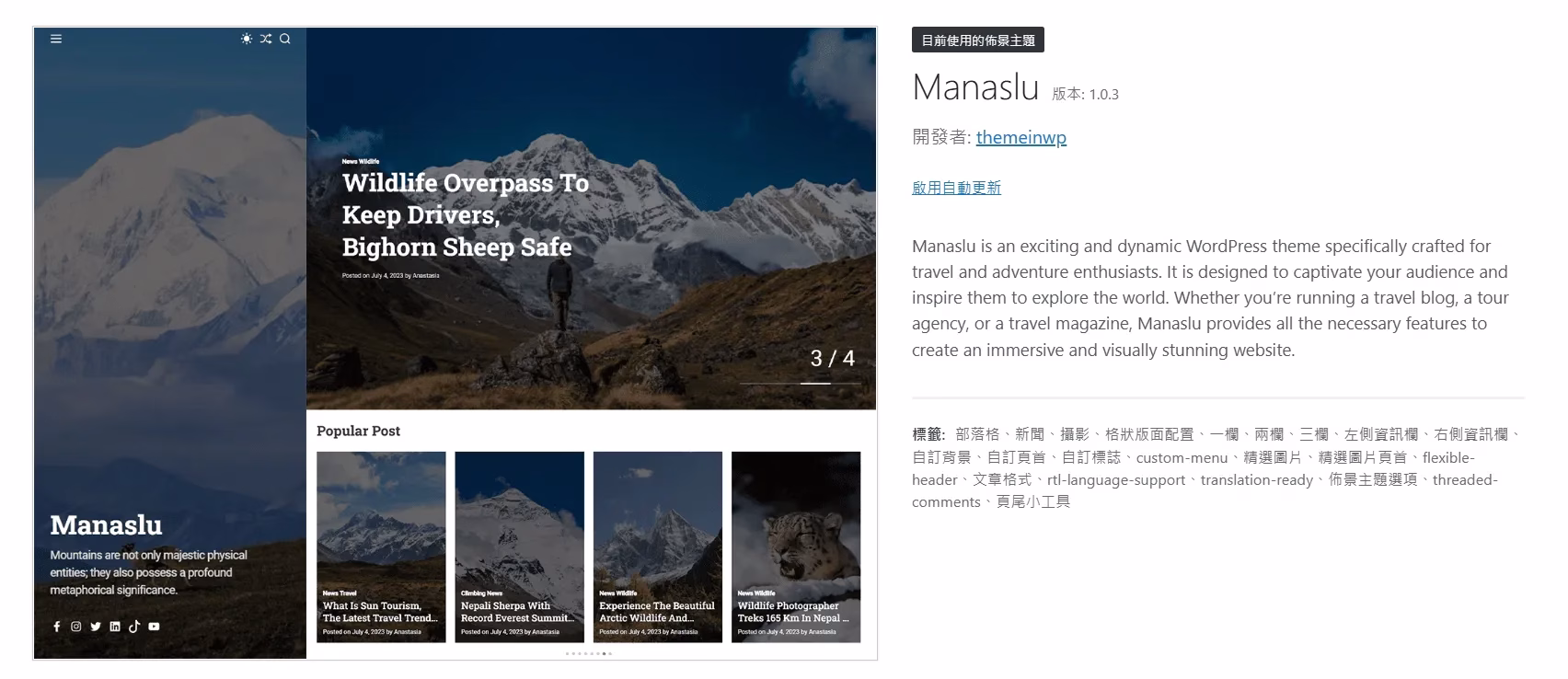Open the Nepali Sherpa Everest post thumbnail
The width and height of the screenshot is (1568, 679).
click(x=520, y=547)
